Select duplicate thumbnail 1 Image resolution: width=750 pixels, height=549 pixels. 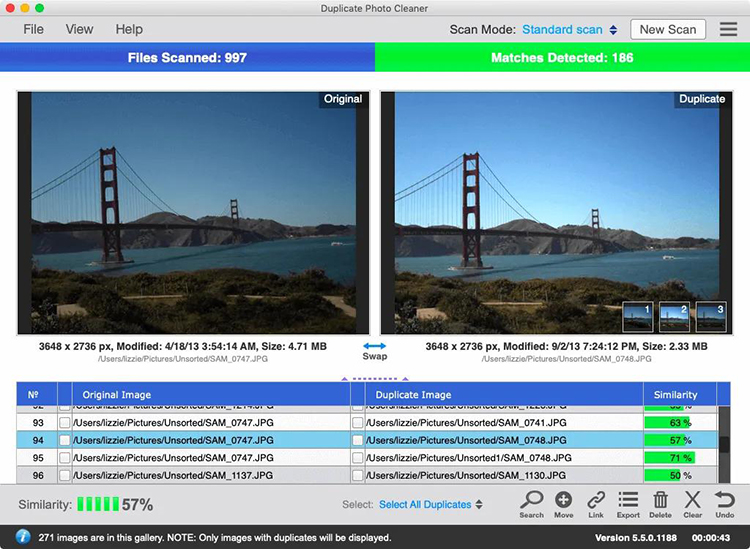[x=638, y=317]
